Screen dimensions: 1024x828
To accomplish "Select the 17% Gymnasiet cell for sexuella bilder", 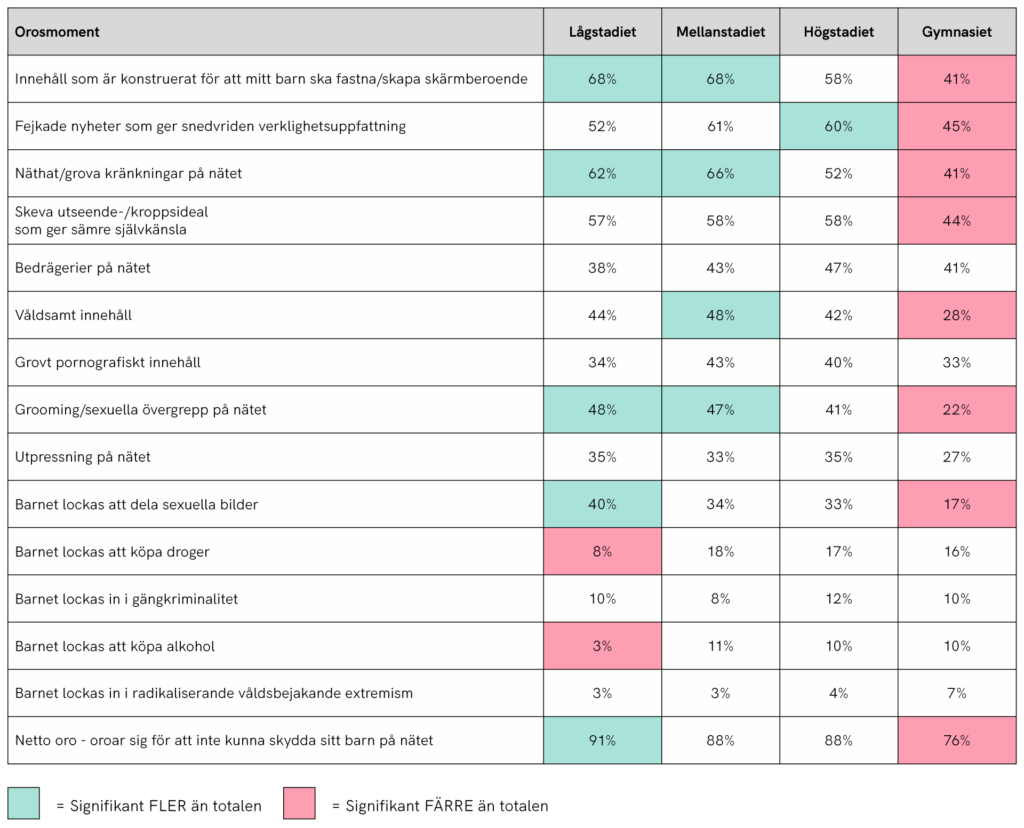I will 957,504.
